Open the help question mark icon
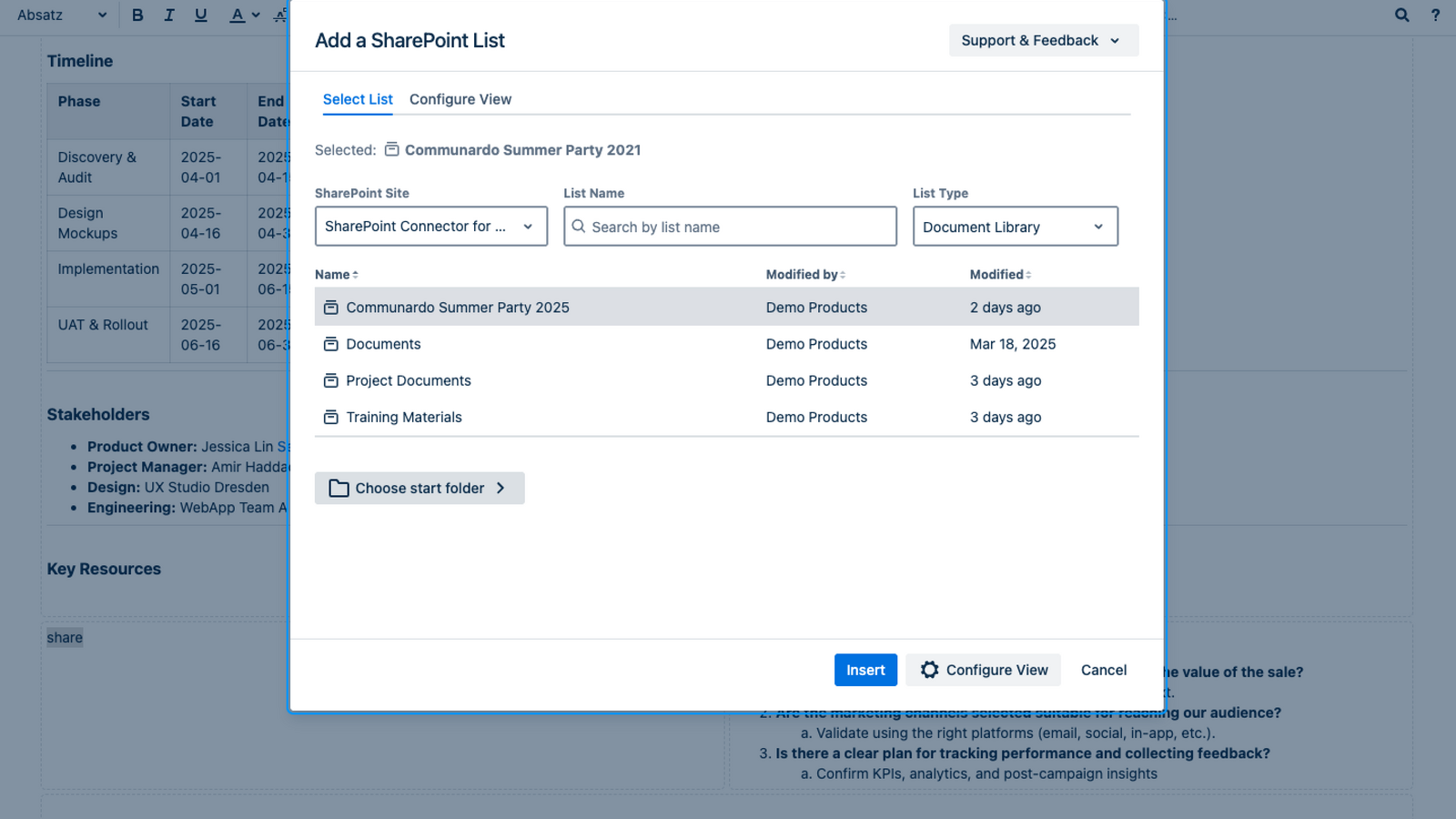This screenshot has width=1456, height=819. [x=1435, y=15]
